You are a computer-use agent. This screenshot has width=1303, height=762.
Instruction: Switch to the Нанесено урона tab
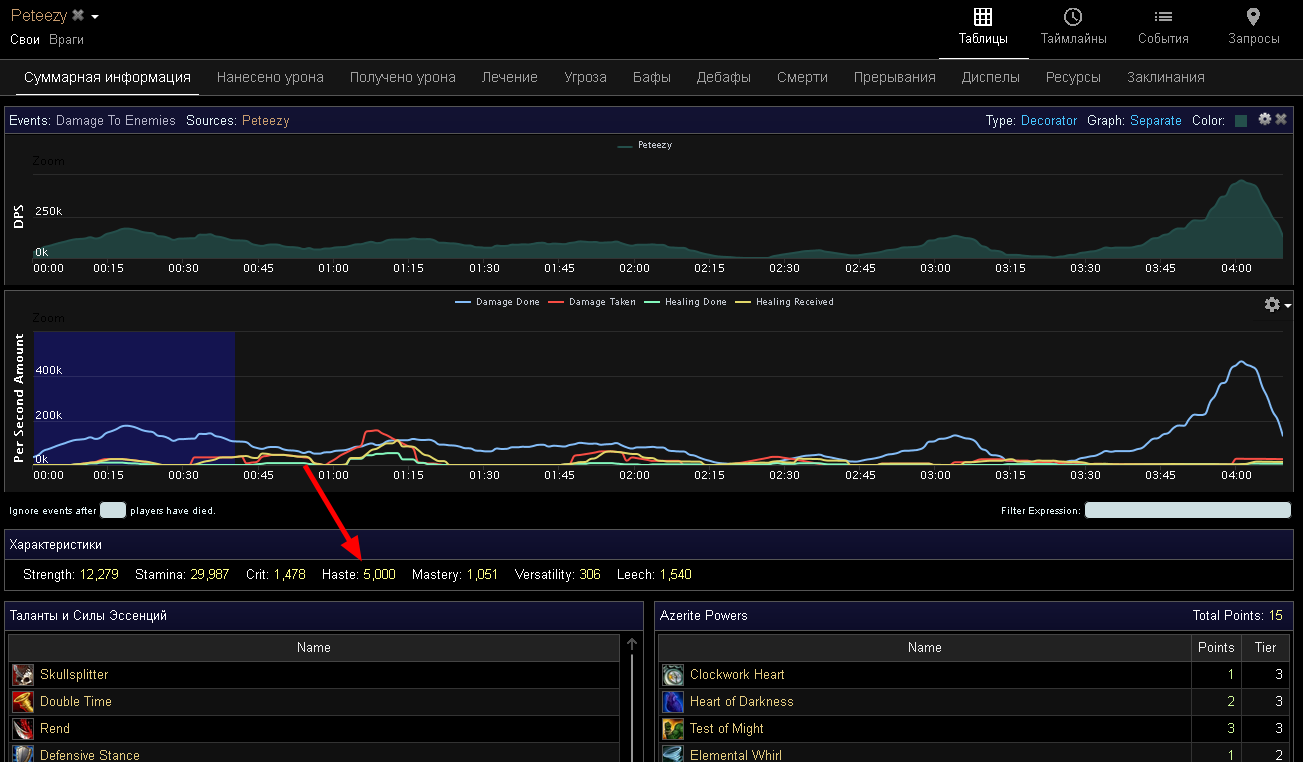[270, 77]
